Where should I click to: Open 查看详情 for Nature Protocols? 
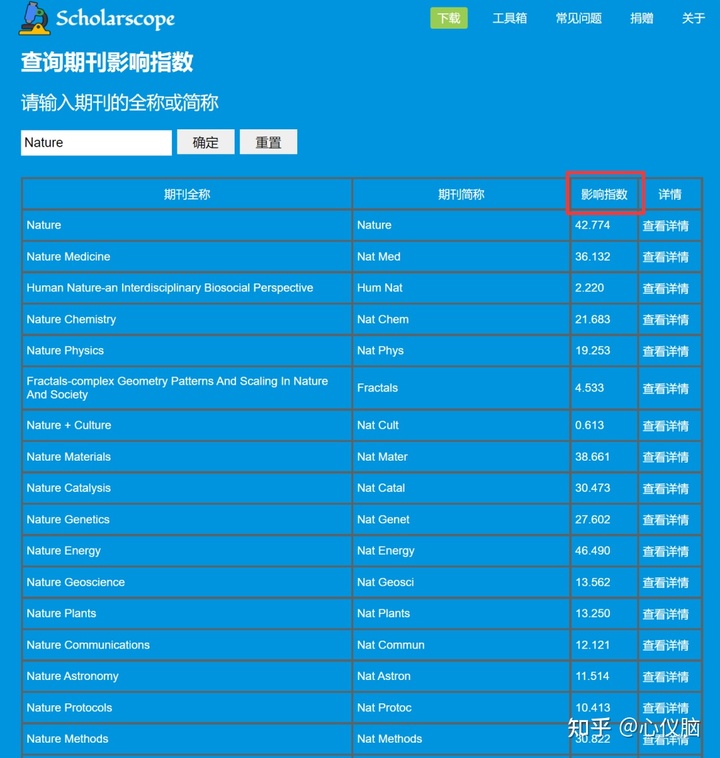tap(666, 708)
